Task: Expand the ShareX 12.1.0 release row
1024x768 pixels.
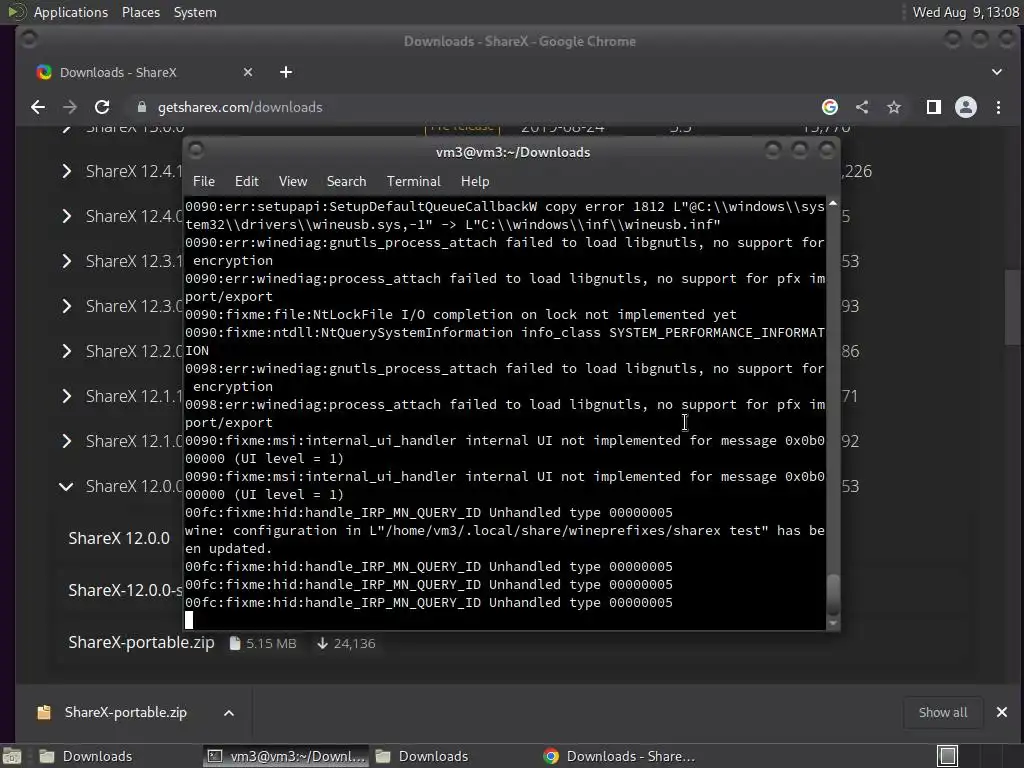Action: point(67,441)
